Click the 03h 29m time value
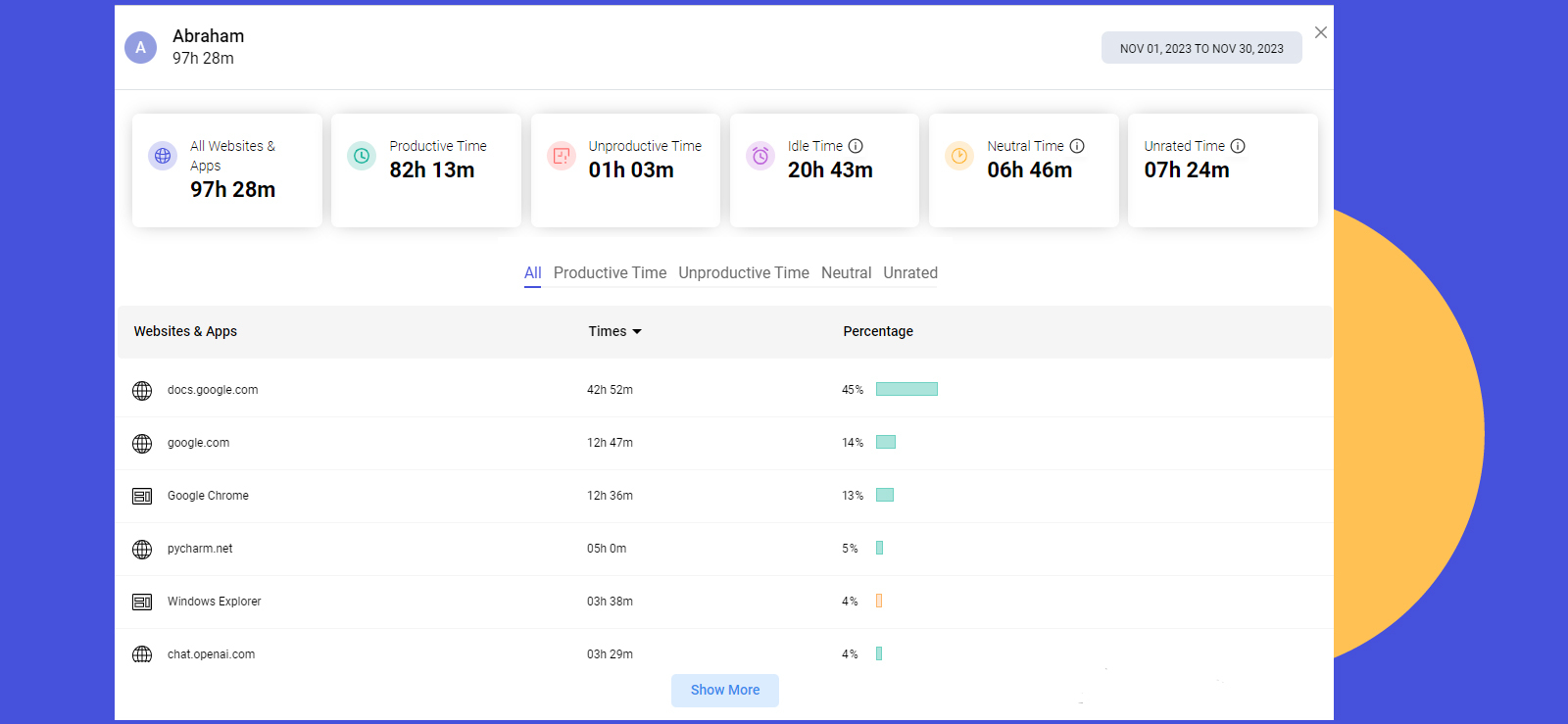 pyautogui.click(x=610, y=654)
